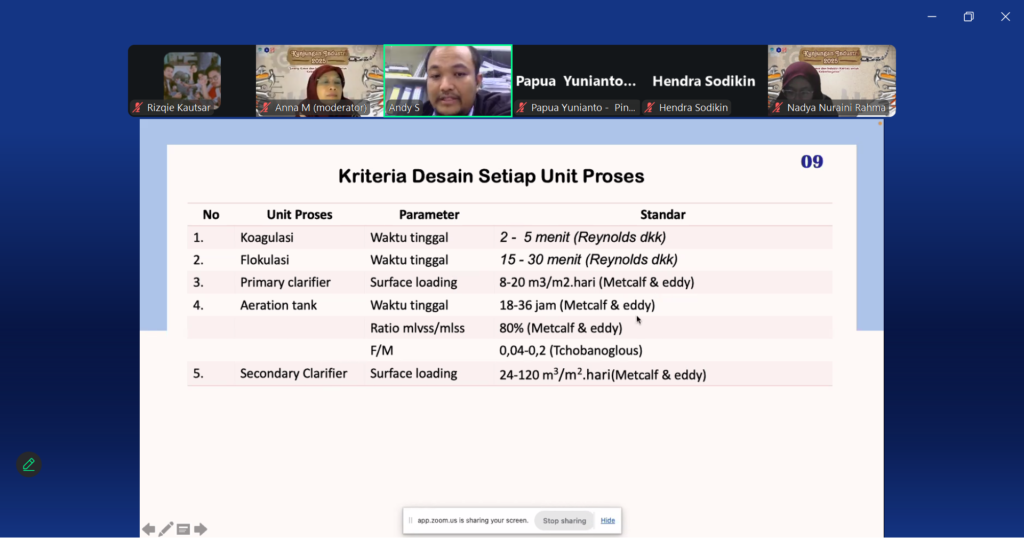Image resolution: width=1024 pixels, height=538 pixels.
Task: Minimize the Zoom meeting window
Action: coord(932,16)
